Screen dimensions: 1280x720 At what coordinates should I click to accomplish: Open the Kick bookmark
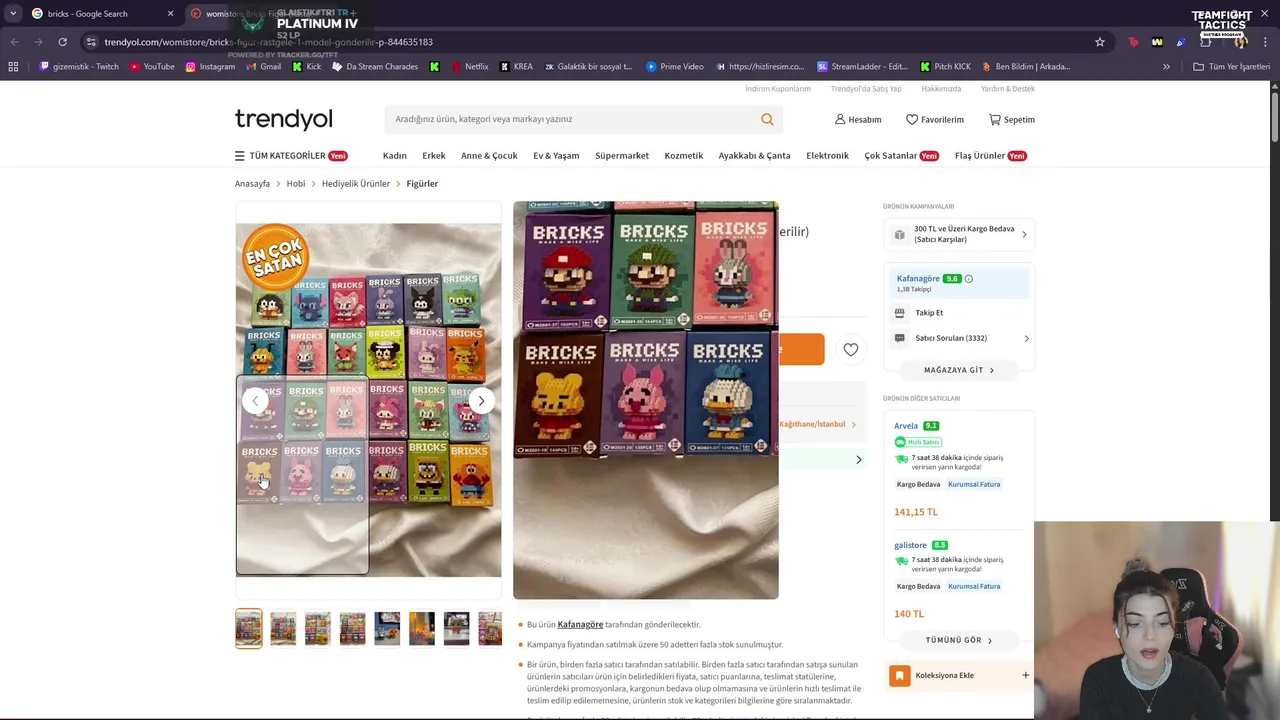pos(307,66)
